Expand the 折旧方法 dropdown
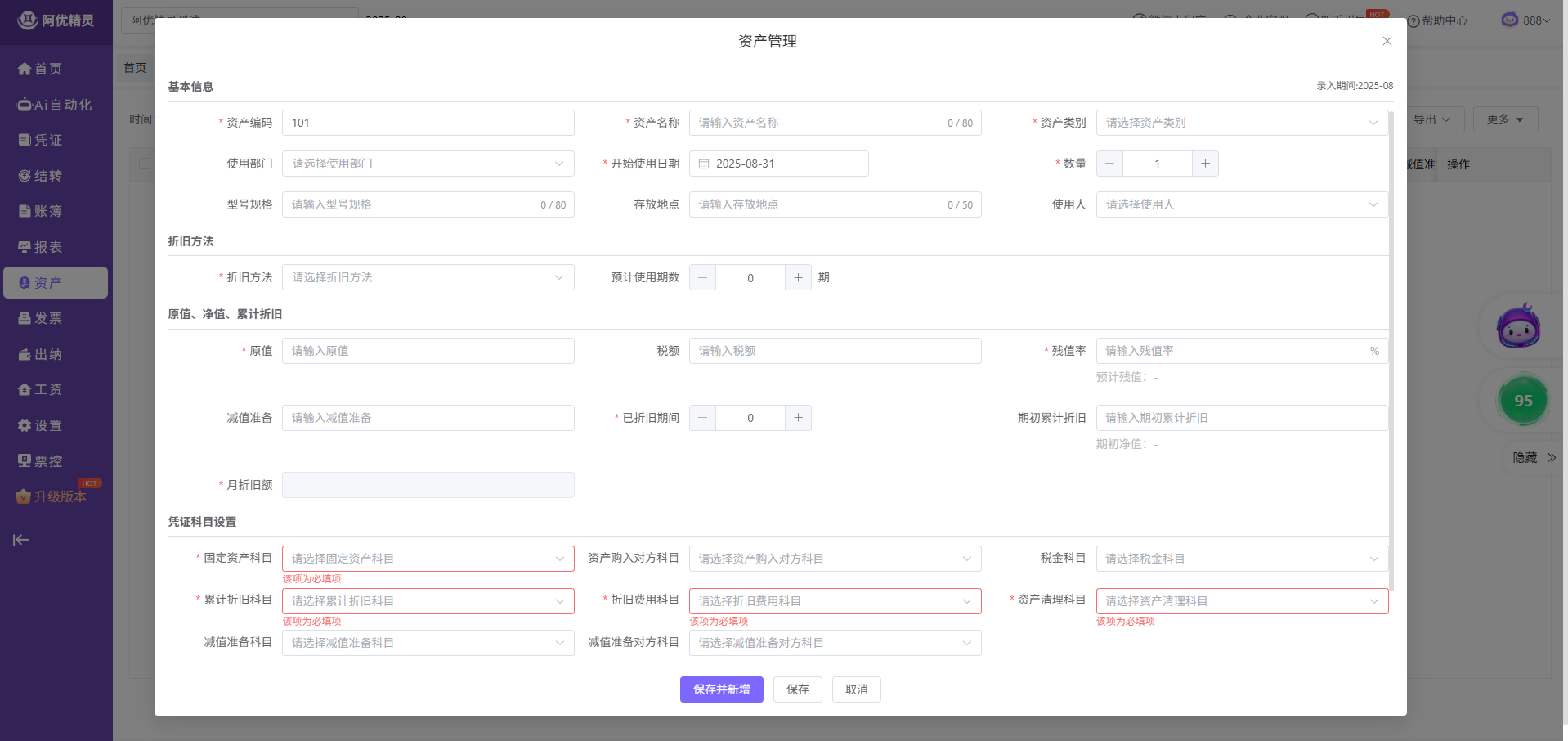 428,278
